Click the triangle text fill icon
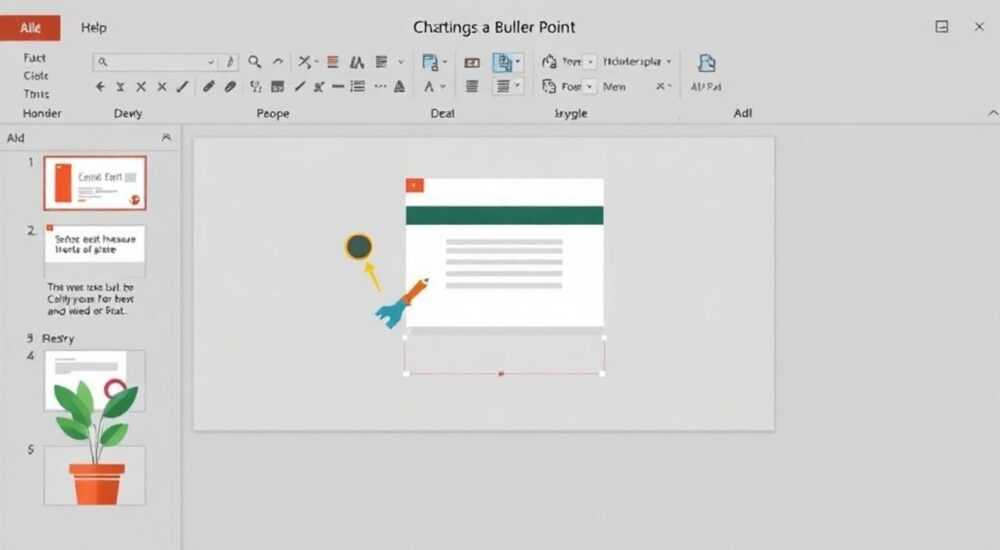 pyautogui.click(x=399, y=86)
